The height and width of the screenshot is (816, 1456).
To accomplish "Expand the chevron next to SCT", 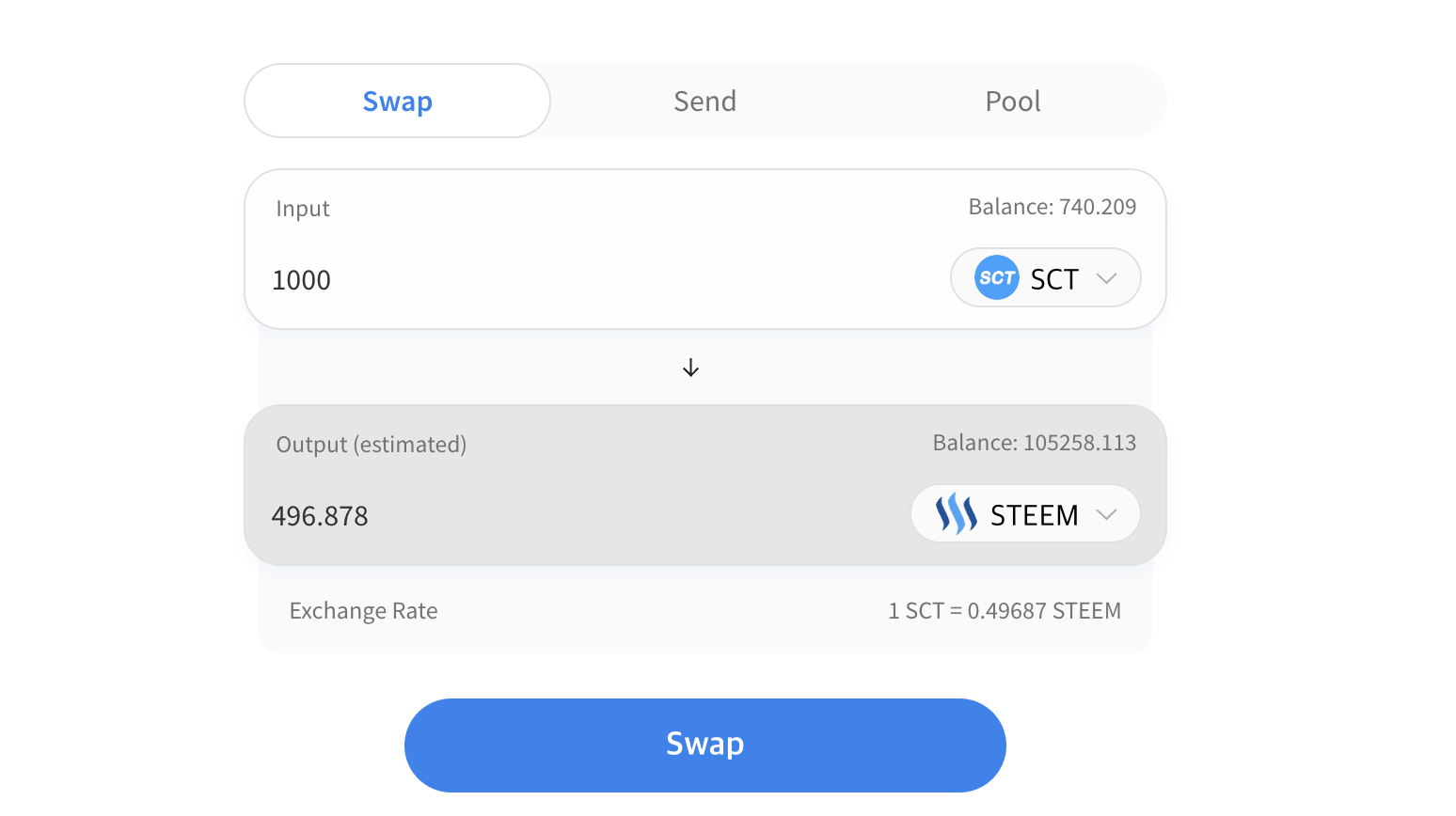I will 1106,278.
